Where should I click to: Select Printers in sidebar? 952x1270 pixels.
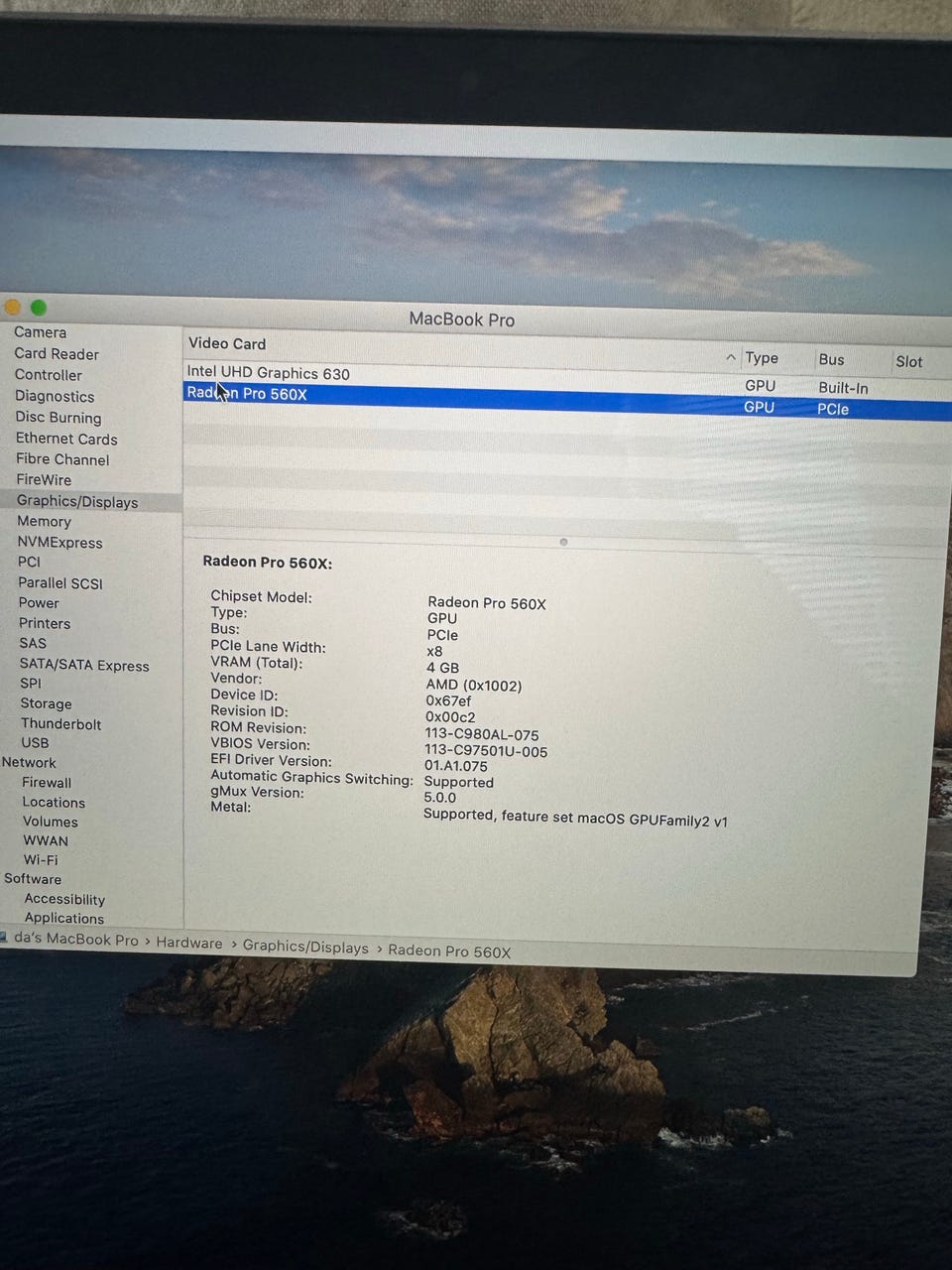pyautogui.click(x=45, y=624)
